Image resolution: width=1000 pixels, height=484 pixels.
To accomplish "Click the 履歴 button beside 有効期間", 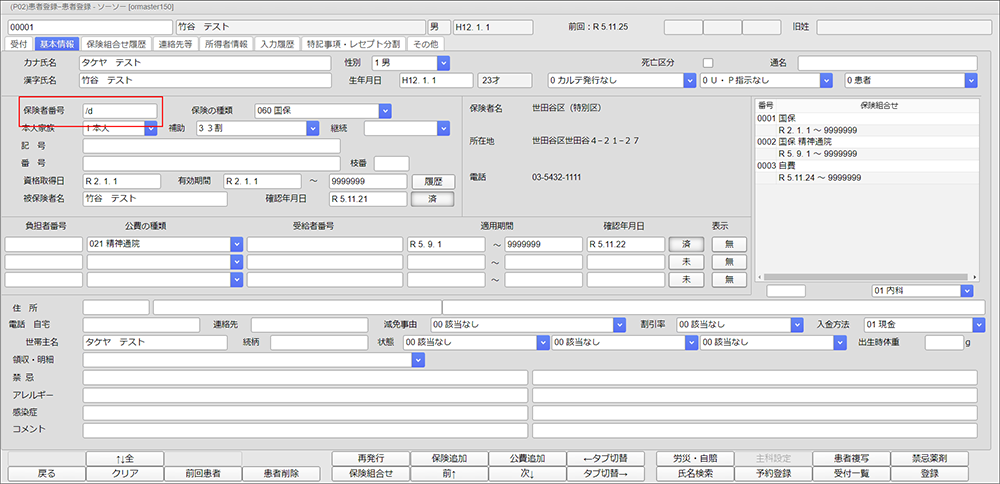I will pos(432,181).
